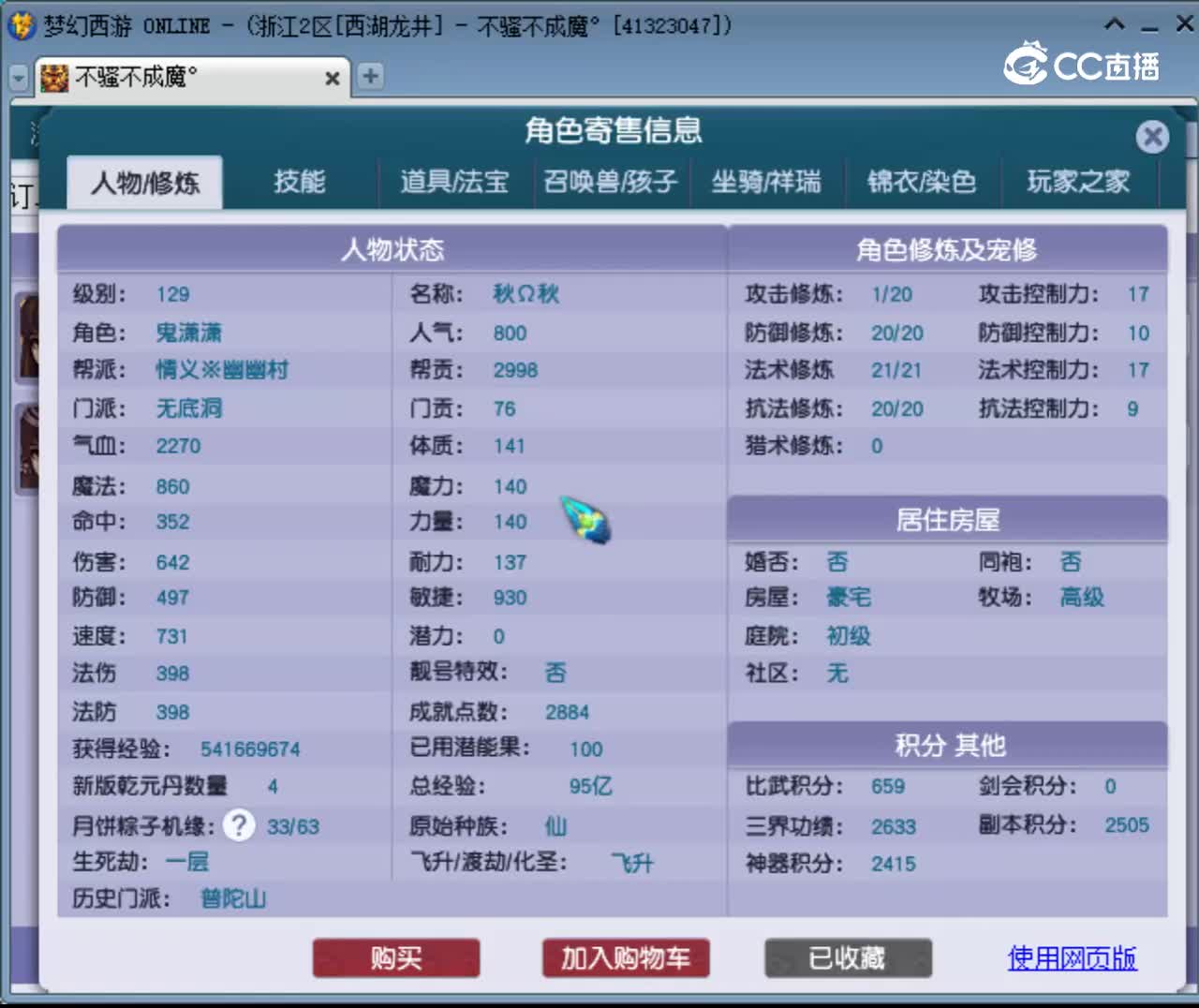This screenshot has height=1008, width=1199.
Task: Click the 帮贡 value 2998
Action: click(x=516, y=370)
